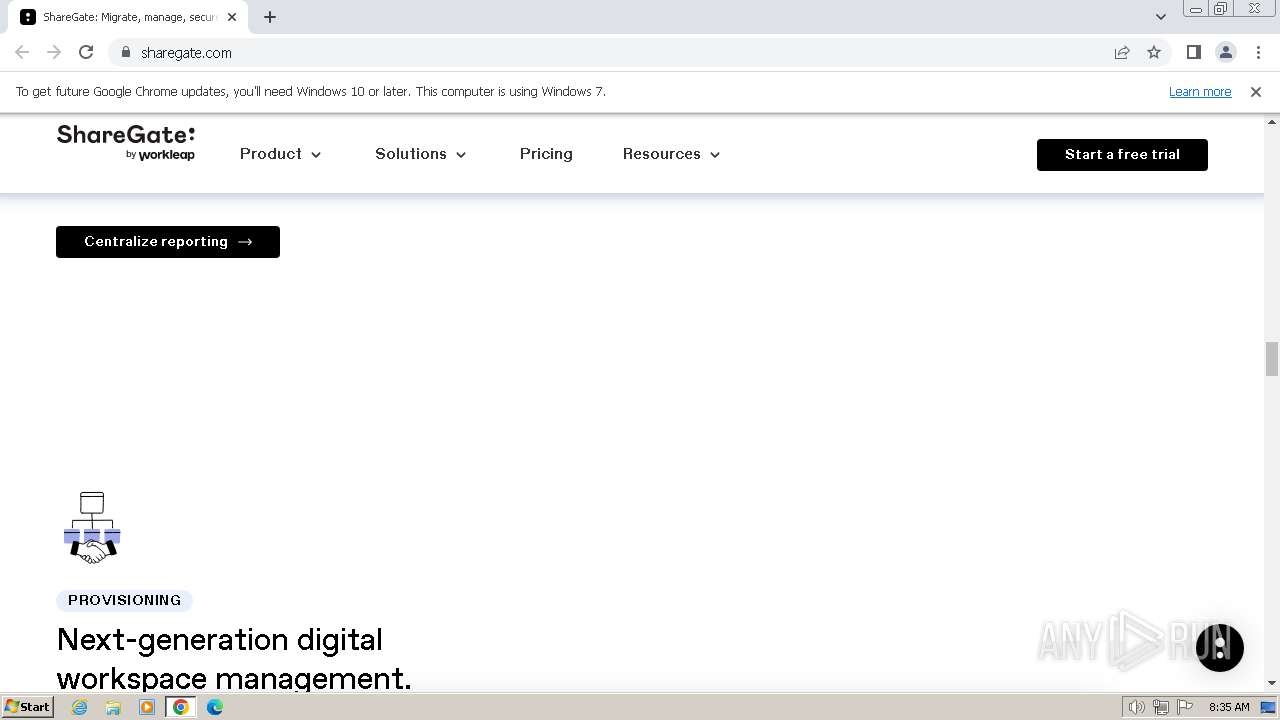1280x720 pixels.
Task: Open the Action Center flag icon
Action: [x=1185, y=707]
